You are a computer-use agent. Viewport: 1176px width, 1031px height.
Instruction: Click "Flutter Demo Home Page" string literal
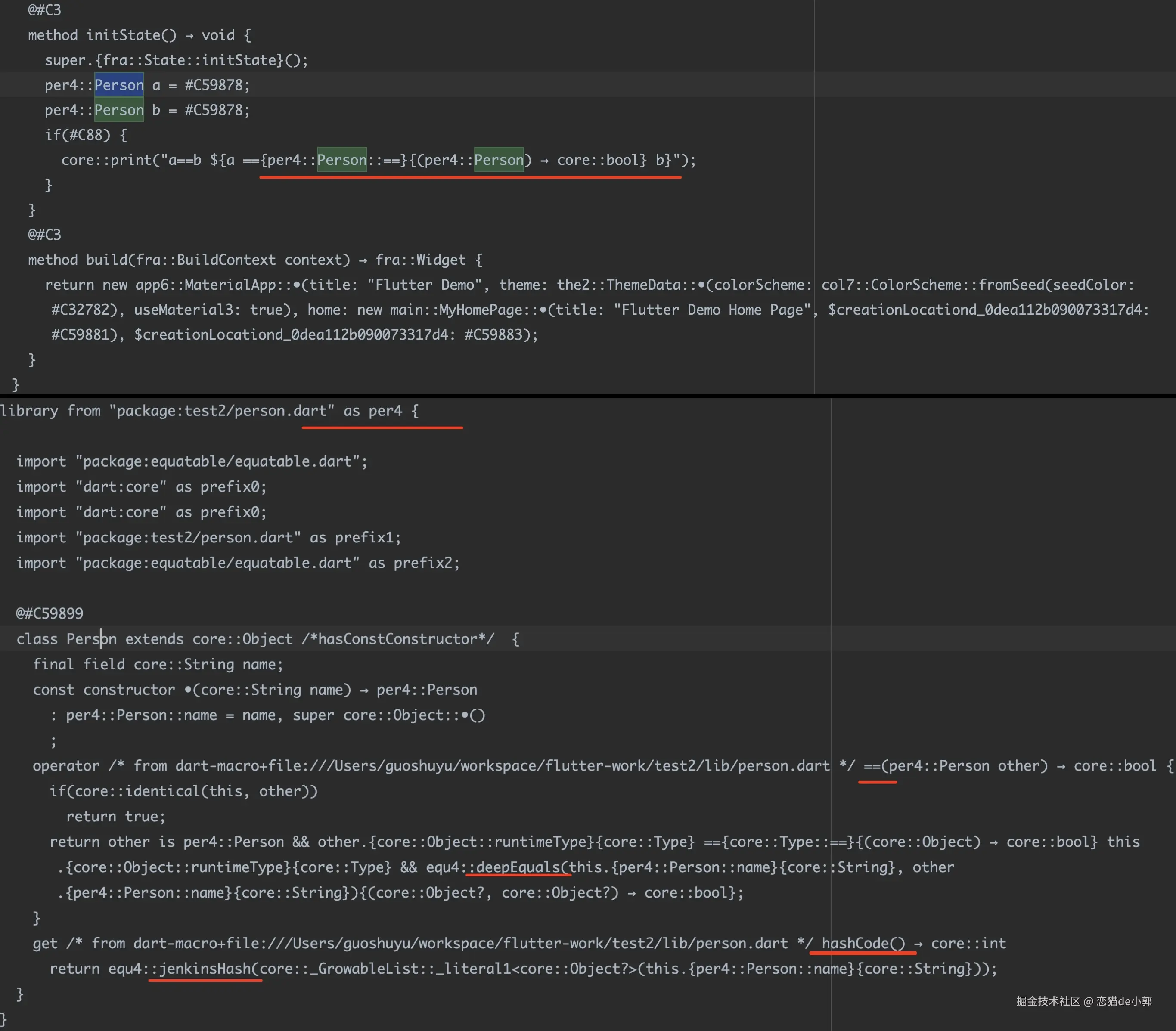(712, 310)
